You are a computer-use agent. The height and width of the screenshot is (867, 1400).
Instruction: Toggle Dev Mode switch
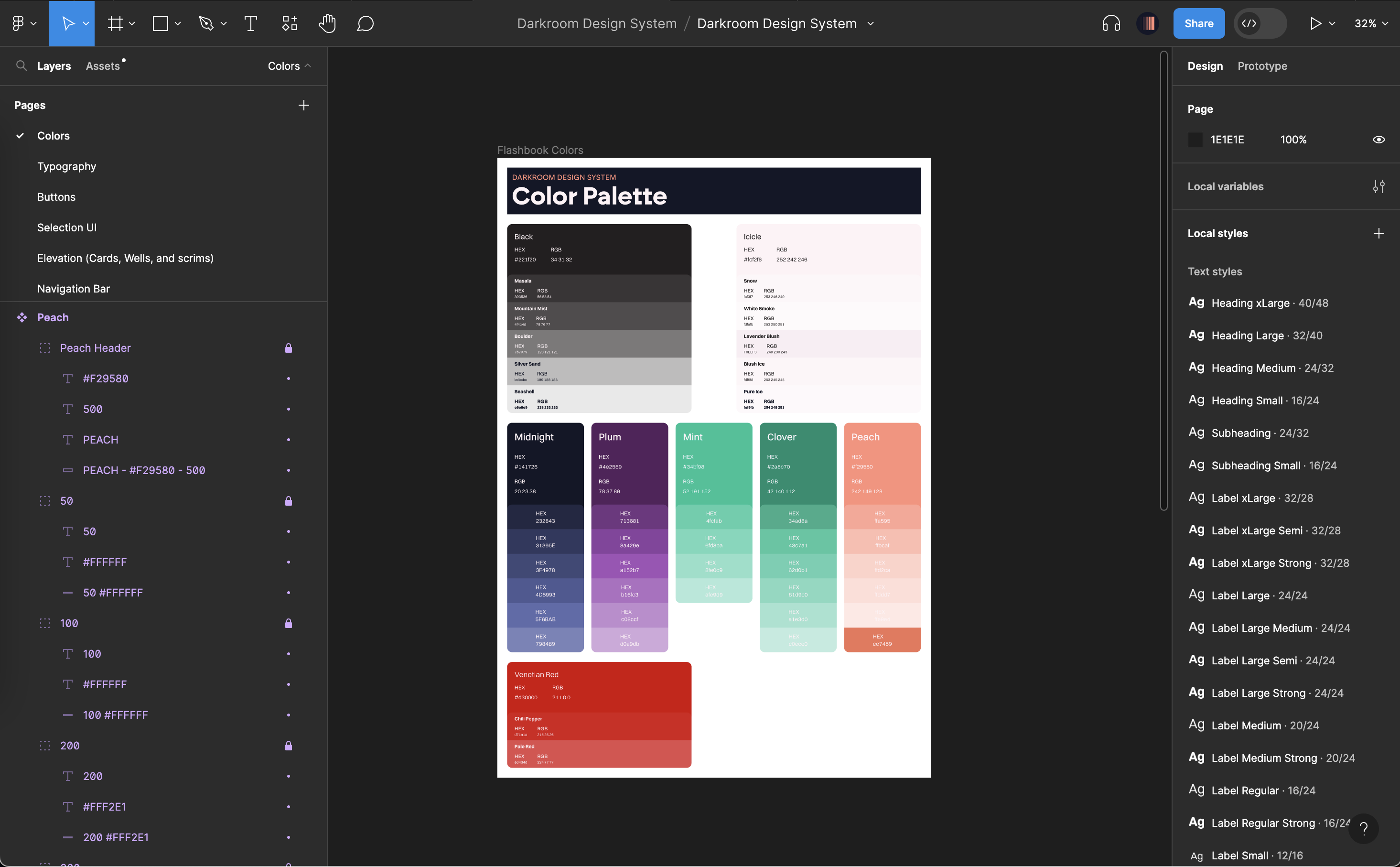coord(1260,23)
